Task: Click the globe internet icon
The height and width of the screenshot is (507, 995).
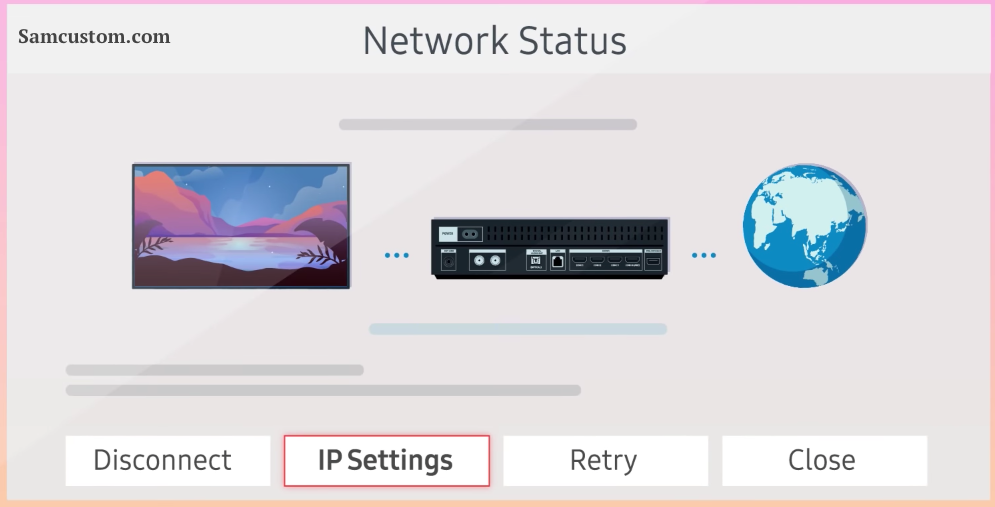Action: pyautogui.click(x=805, y=225)
